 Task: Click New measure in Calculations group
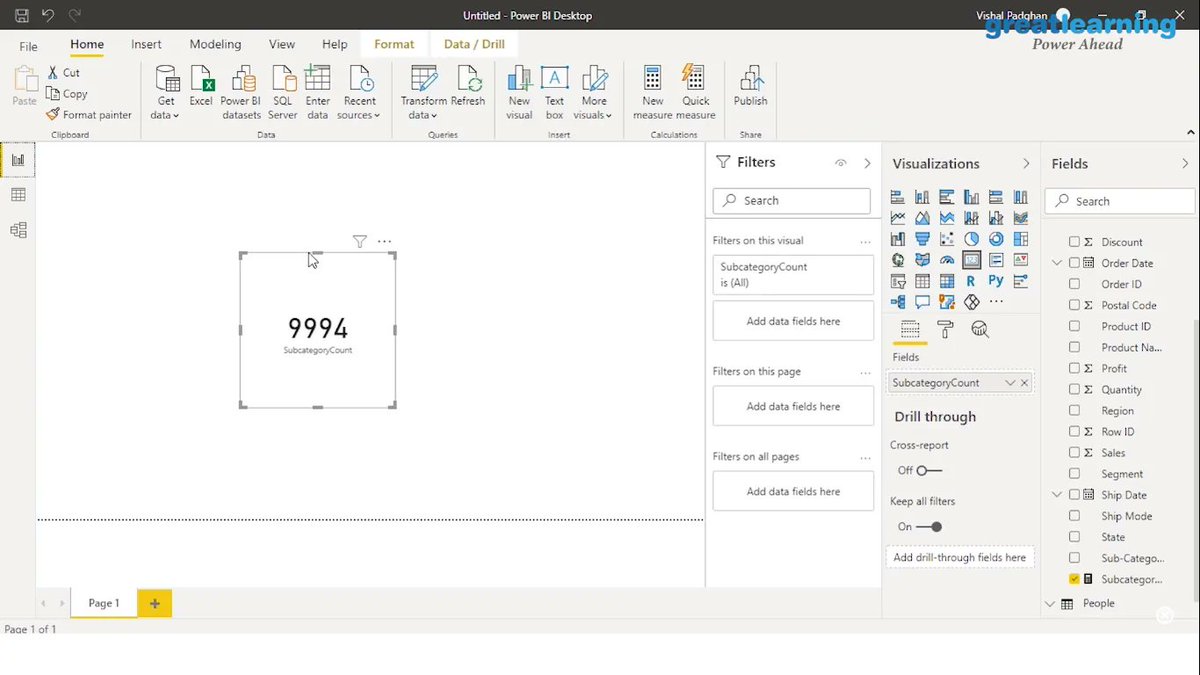click(653, 92)
